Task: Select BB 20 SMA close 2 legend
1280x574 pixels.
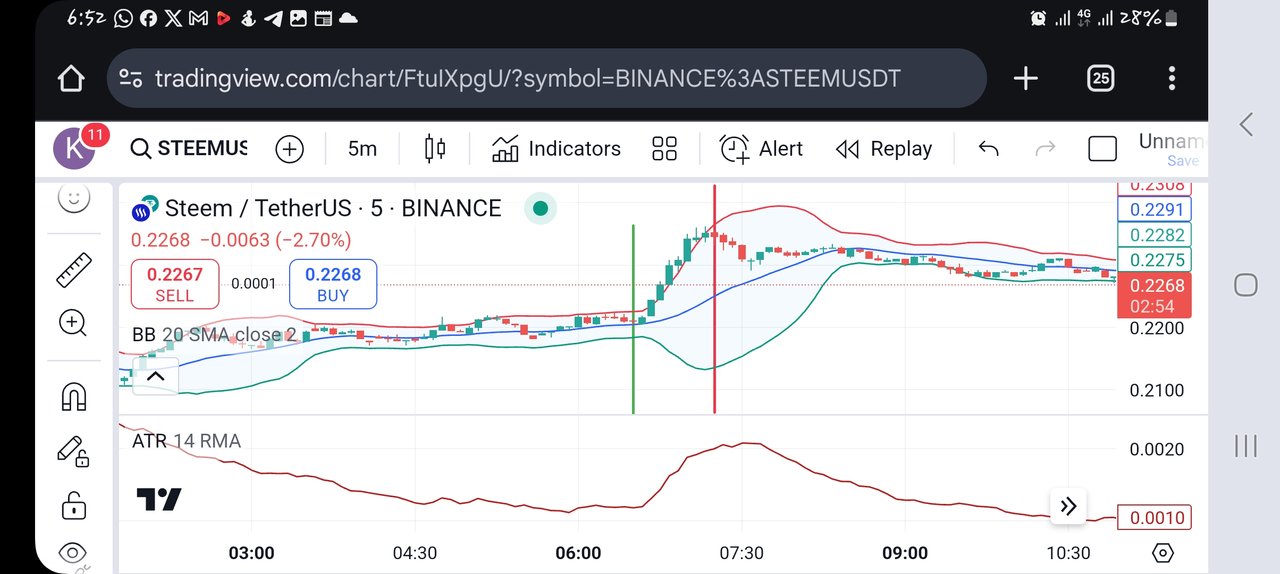Action: [214, 334]
